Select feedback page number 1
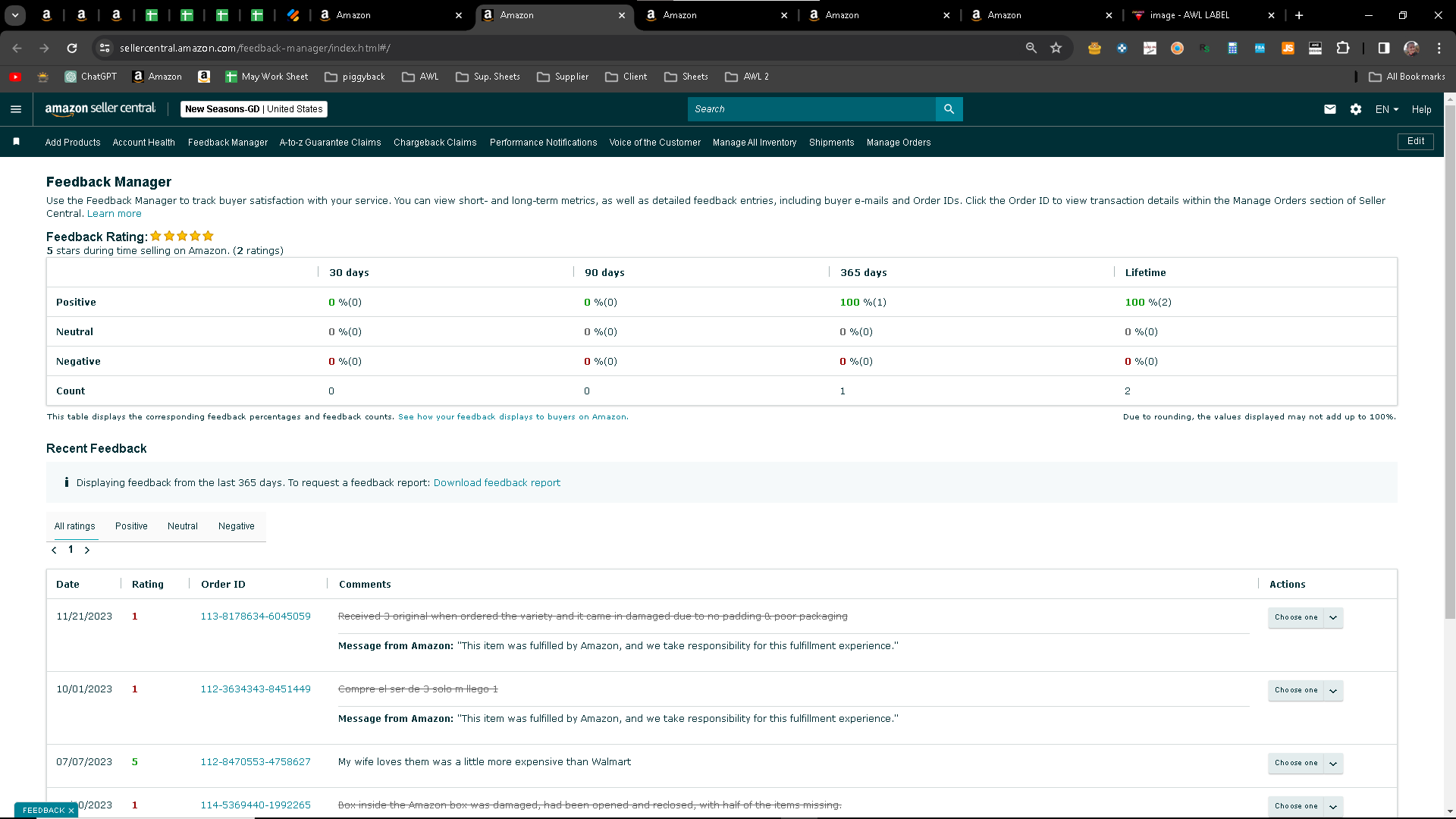Screen dimensions: 1456x819 pyautogui.click(x=71, y=550)
